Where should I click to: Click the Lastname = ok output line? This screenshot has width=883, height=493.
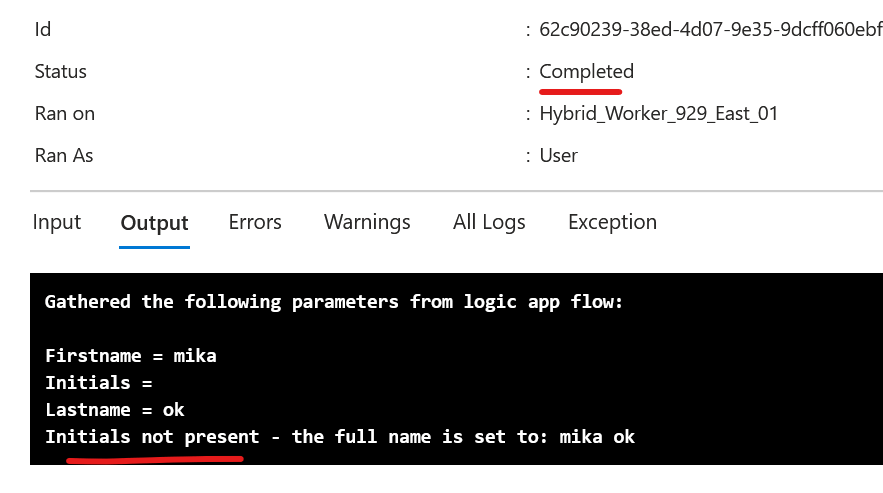(114, 410)
